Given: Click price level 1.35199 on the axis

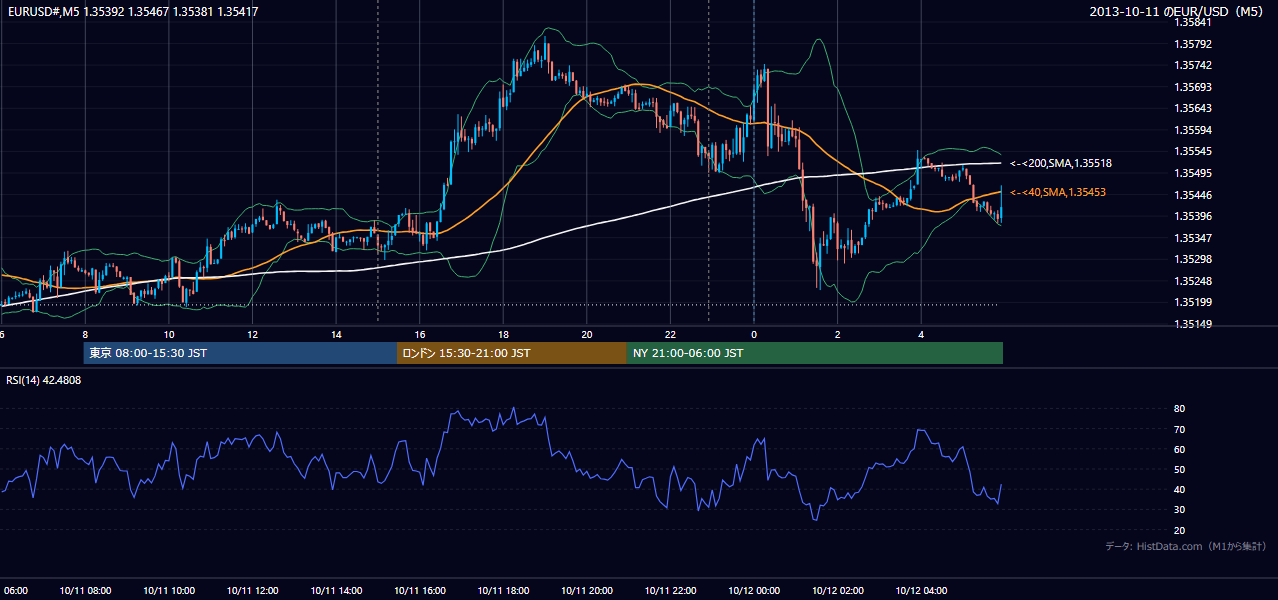Looking at the screenshot, I should point(1192,302).
